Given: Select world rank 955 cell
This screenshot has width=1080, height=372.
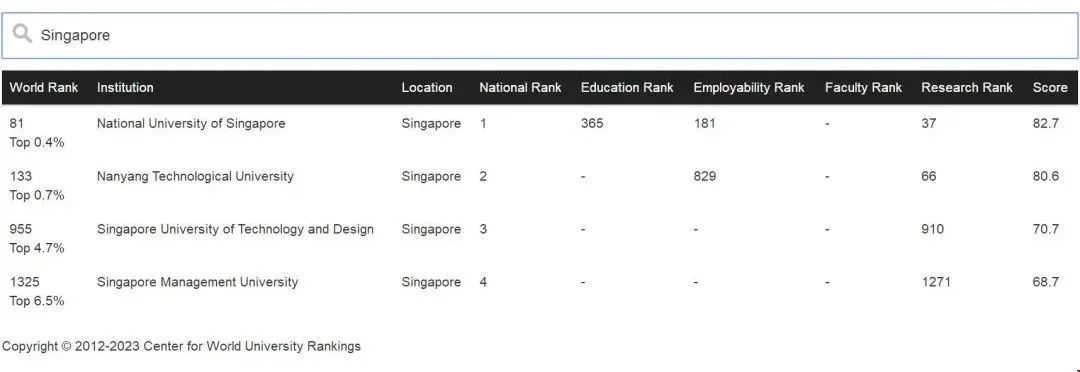Looking at the screenshot, I should click(21, 229).
